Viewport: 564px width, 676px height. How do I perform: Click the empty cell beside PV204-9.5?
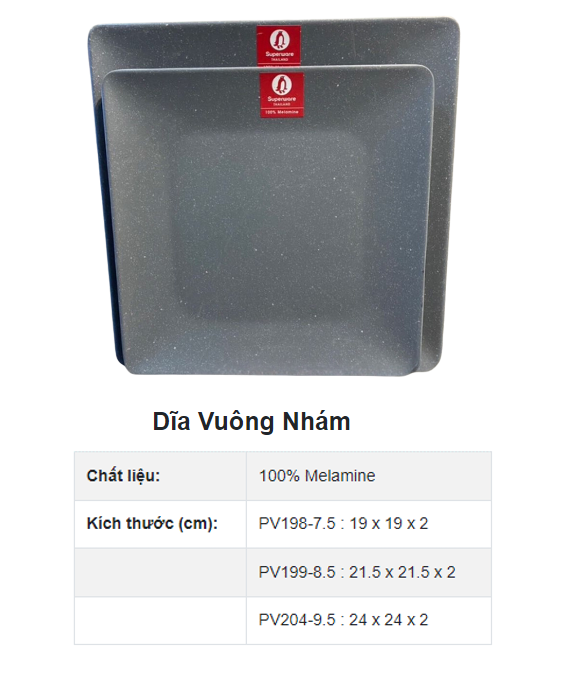tap(160, 620)
